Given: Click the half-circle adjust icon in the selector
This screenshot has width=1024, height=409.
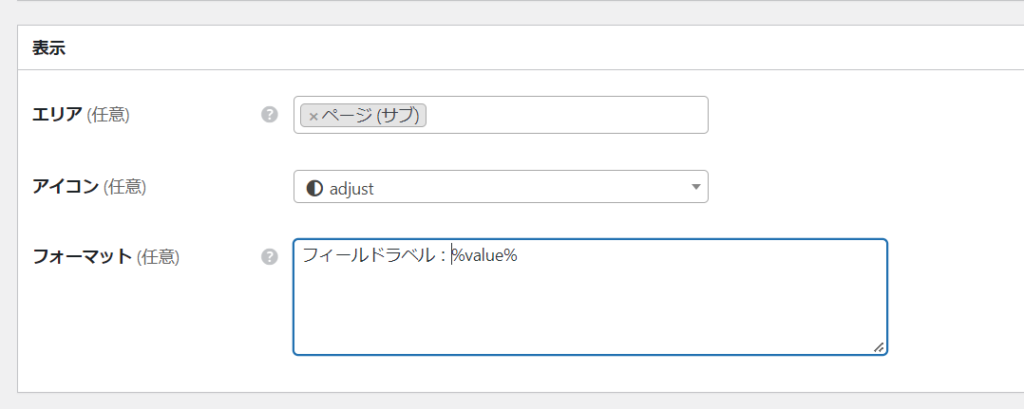Looking at the screenshot, I should point(314,187).
